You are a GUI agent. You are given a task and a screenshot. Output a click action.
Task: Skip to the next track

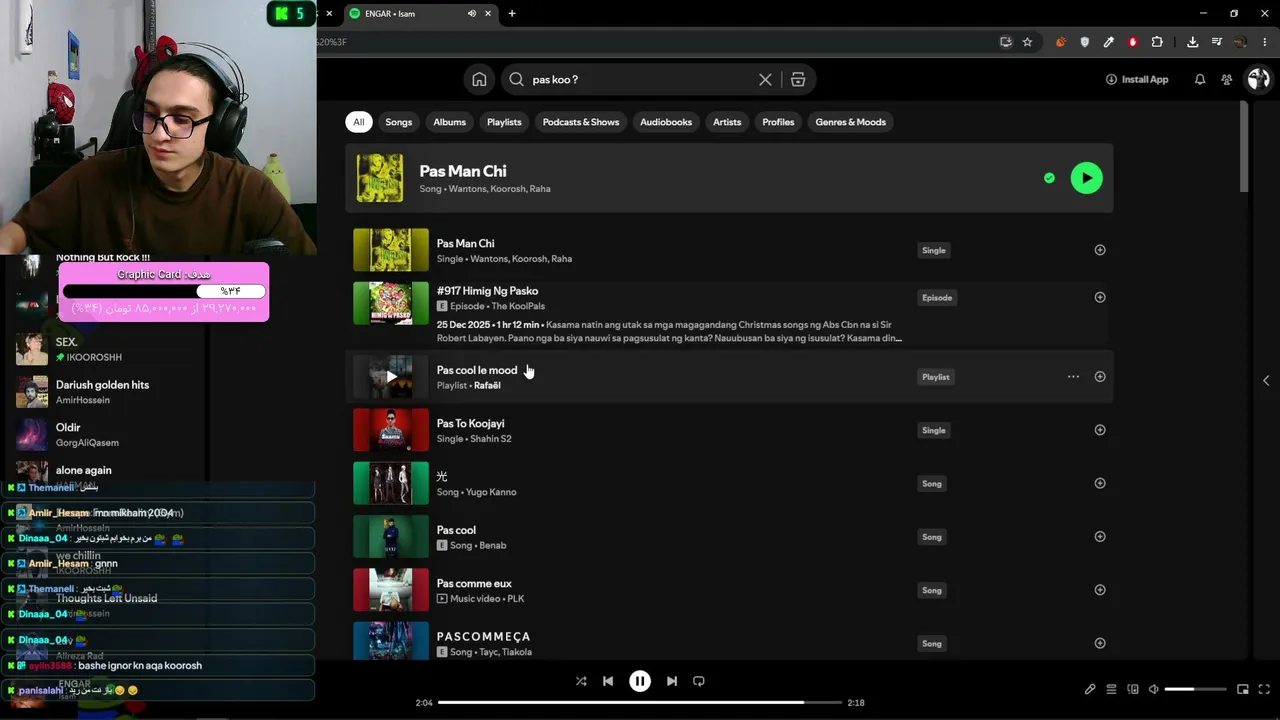pyautogui.click(x=672, y=681)
